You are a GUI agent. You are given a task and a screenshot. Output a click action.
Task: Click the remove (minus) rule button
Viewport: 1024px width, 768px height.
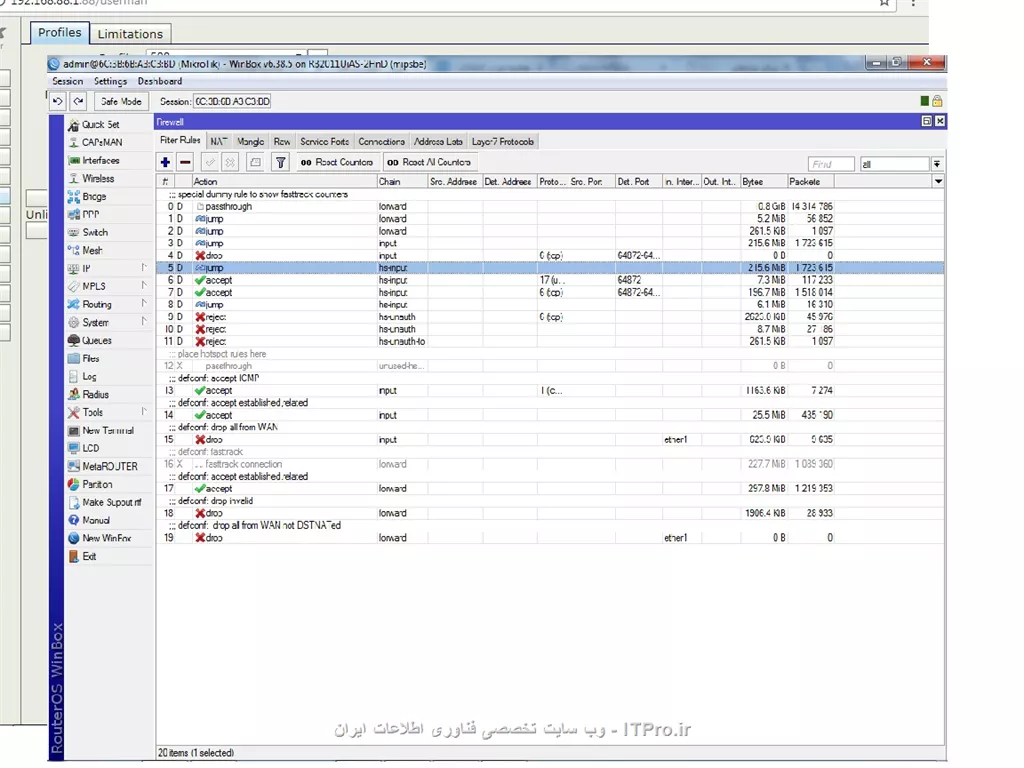[185, 163]
